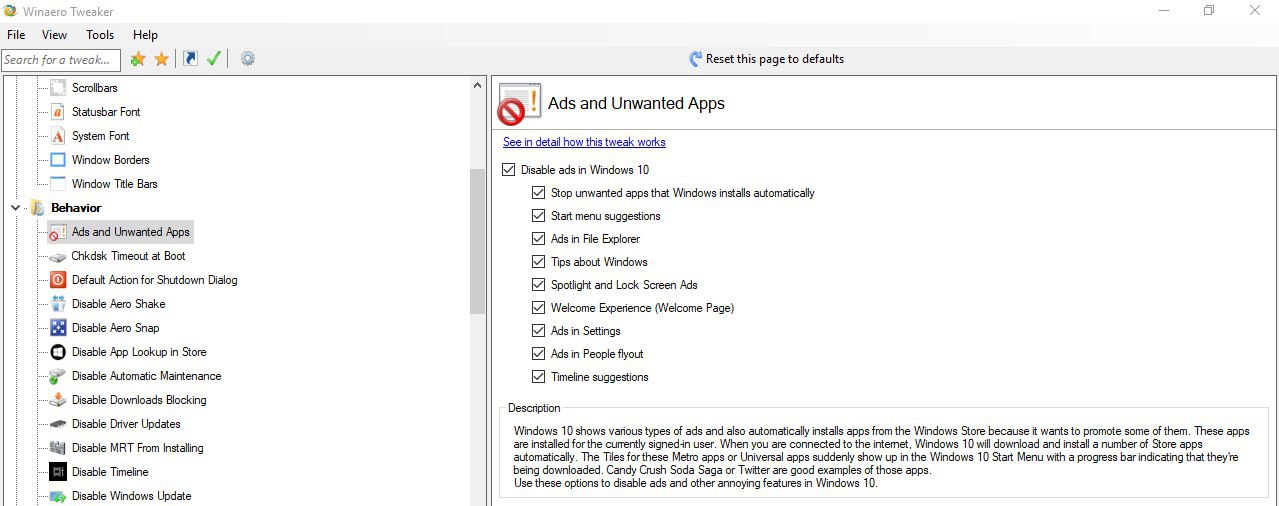Click the Statusbar Font item icon
Image resolution: width=1279 pixels, height=506 pixels.
point(57,112)
